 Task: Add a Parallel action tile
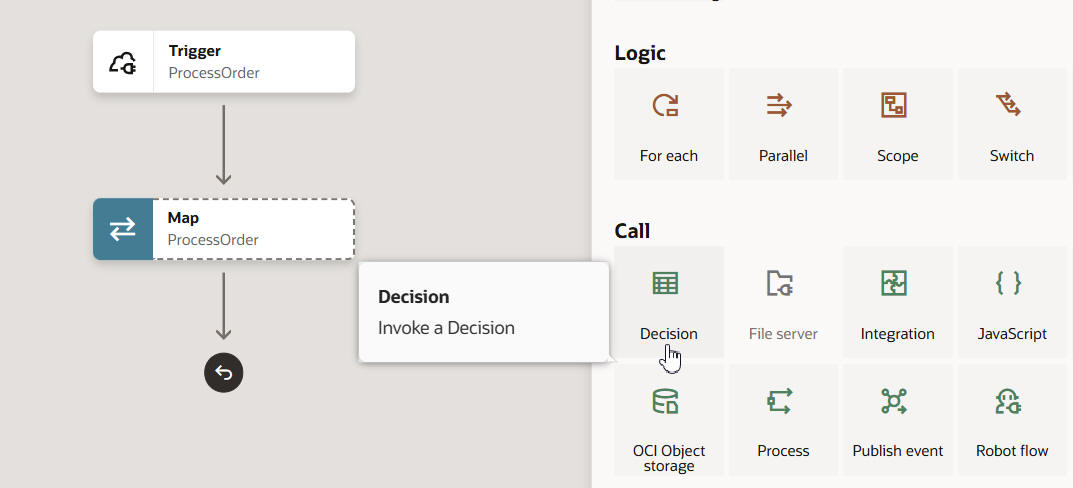[783, 124]
